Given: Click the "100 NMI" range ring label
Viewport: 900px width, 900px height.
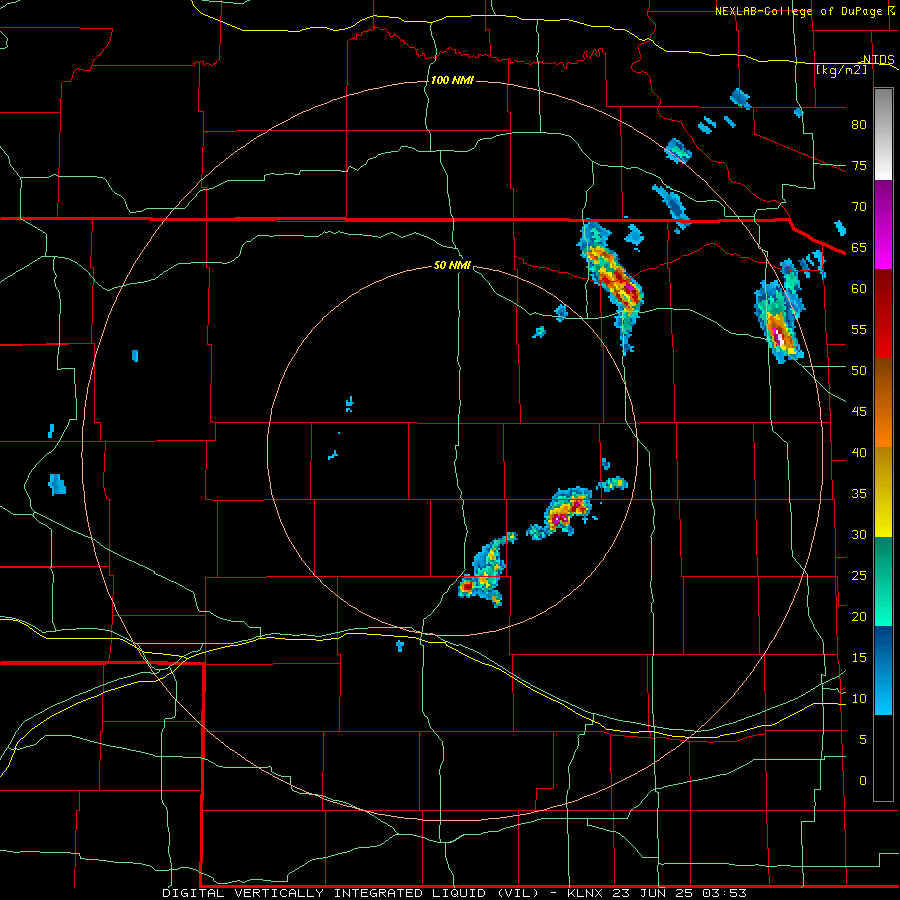Looking at the screenshot, I should (x=452, y=80).
